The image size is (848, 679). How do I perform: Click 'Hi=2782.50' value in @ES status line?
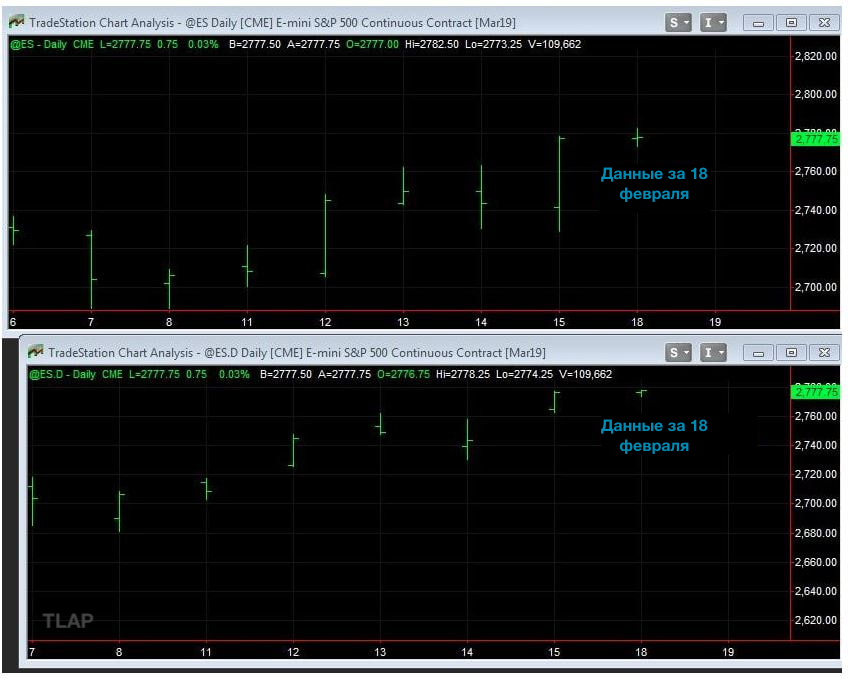(432, 44)
